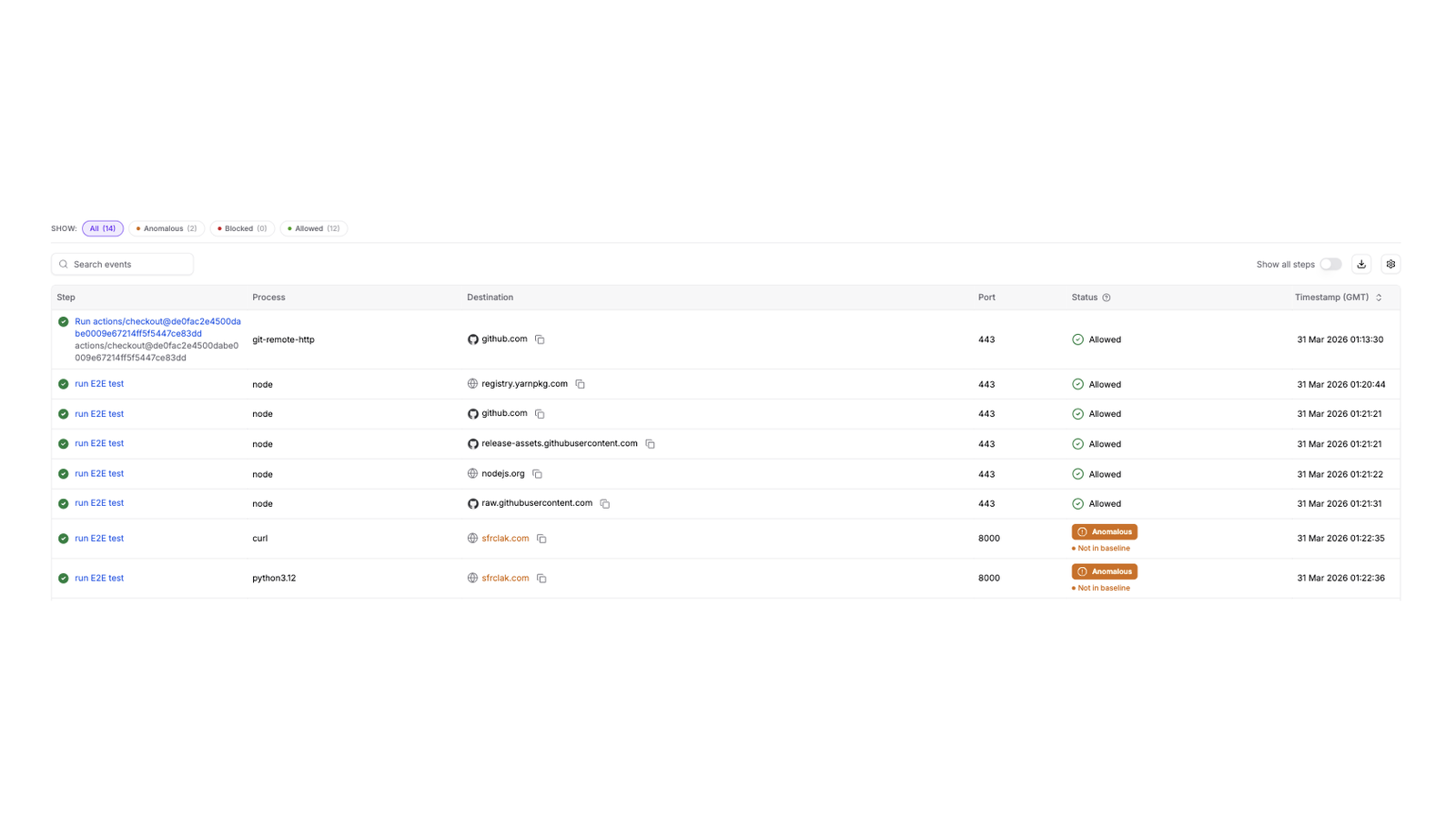Click timestamp 31 Mar 2026 01:13:30
This screenshot has width=1456, height=819.
point(1340,339)
